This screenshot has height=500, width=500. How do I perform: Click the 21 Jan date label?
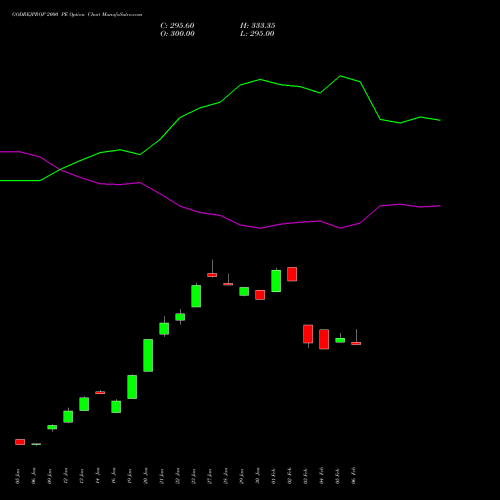click(x=162, y=476)
